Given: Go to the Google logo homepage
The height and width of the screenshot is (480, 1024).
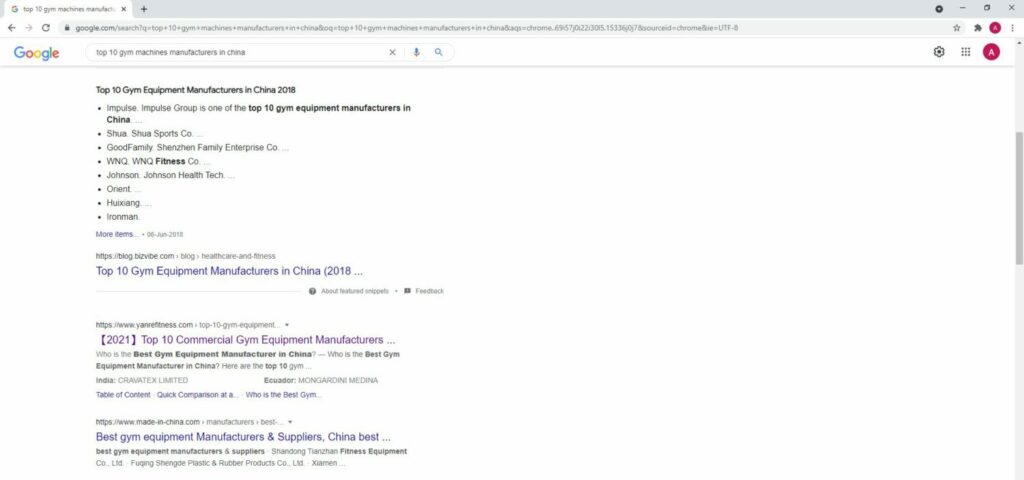Looking at the screenshot, I should (37, 54).
